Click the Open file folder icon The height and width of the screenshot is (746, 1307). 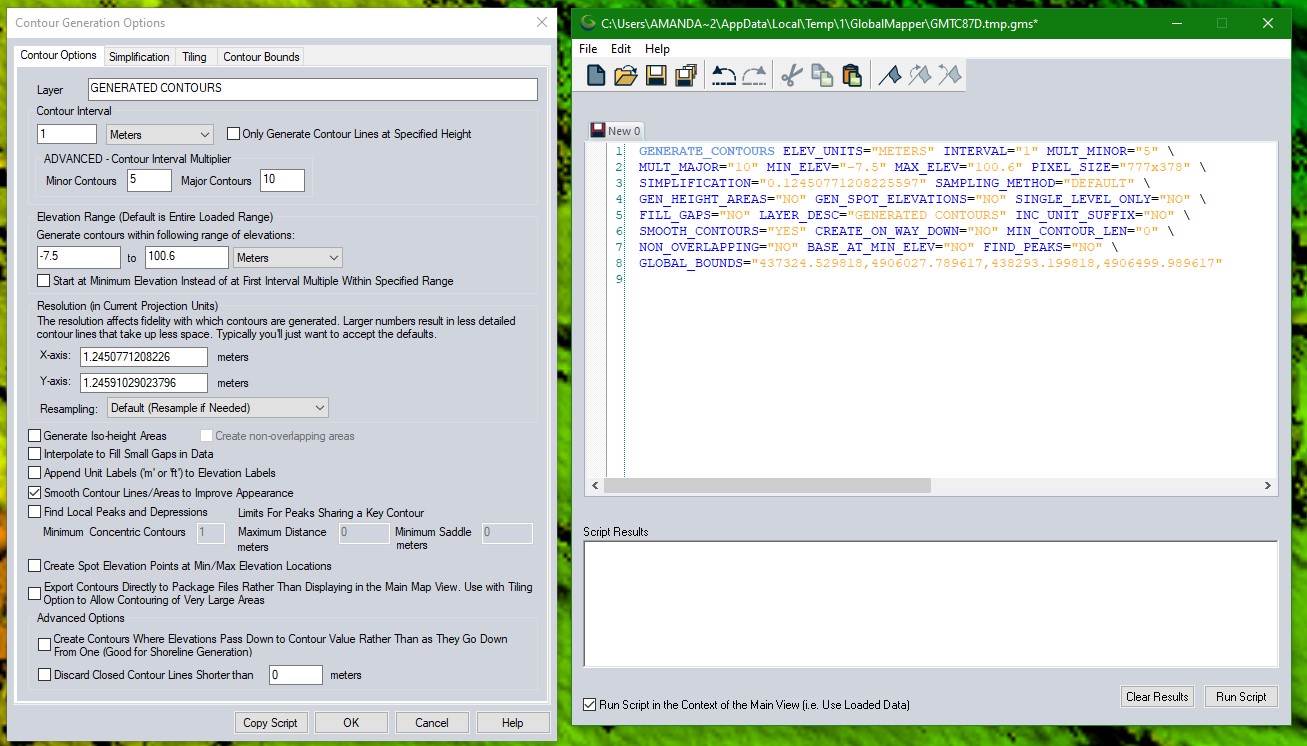click(626, 75)
